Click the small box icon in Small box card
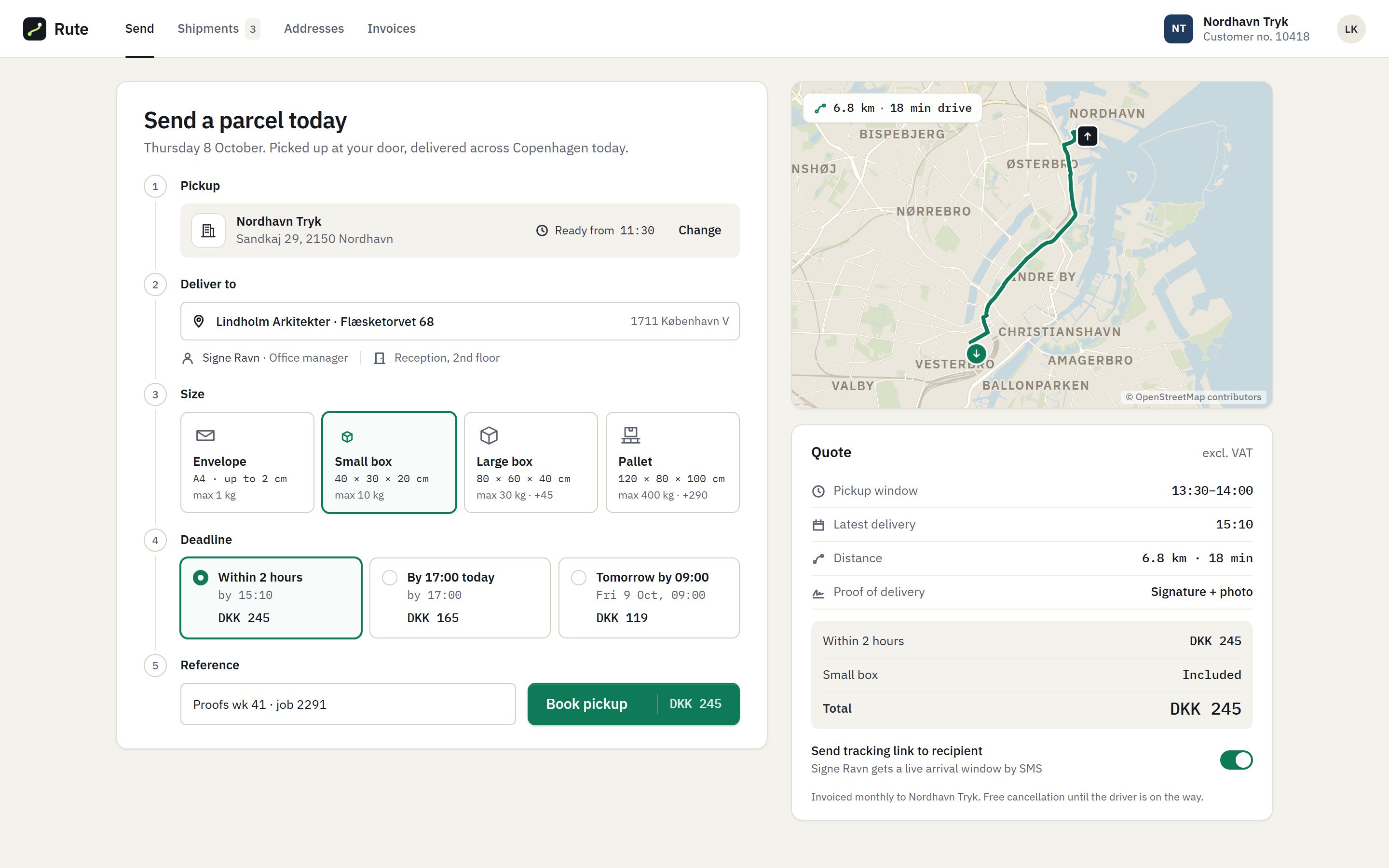 point(347,437)
